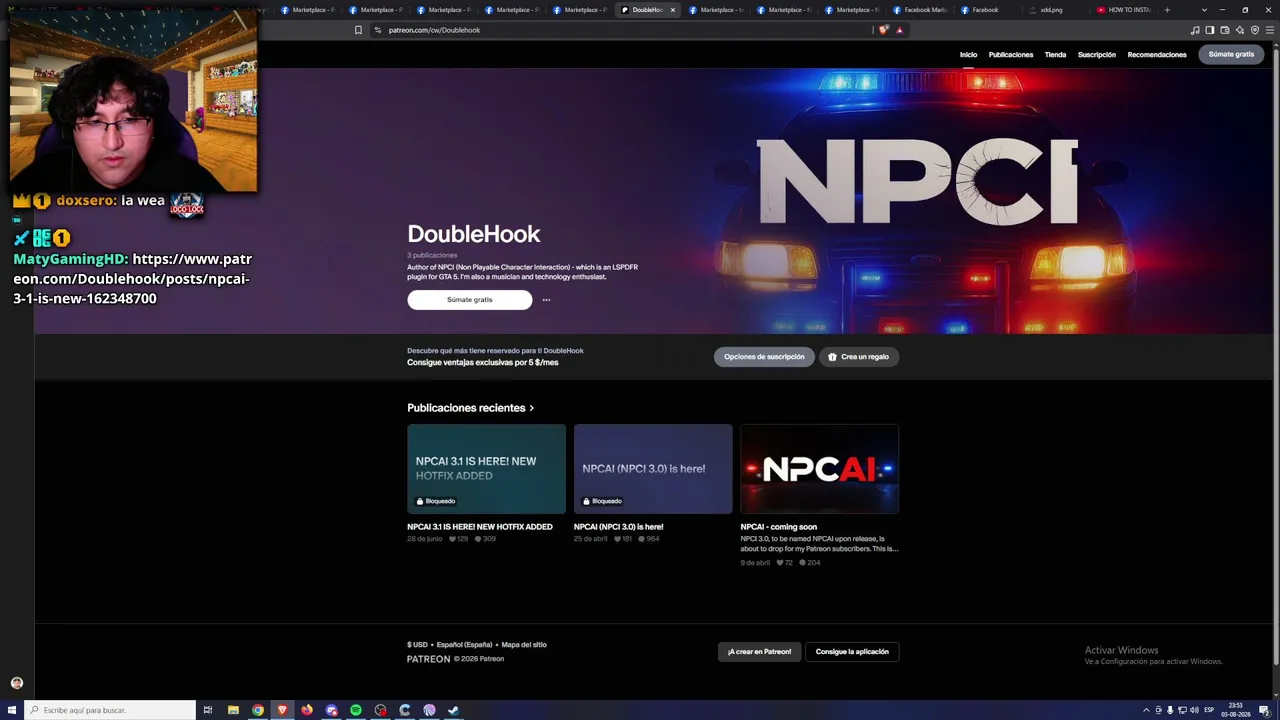
Task: Open the Recomendaciones section
Action: click(x=1157, y=55)
